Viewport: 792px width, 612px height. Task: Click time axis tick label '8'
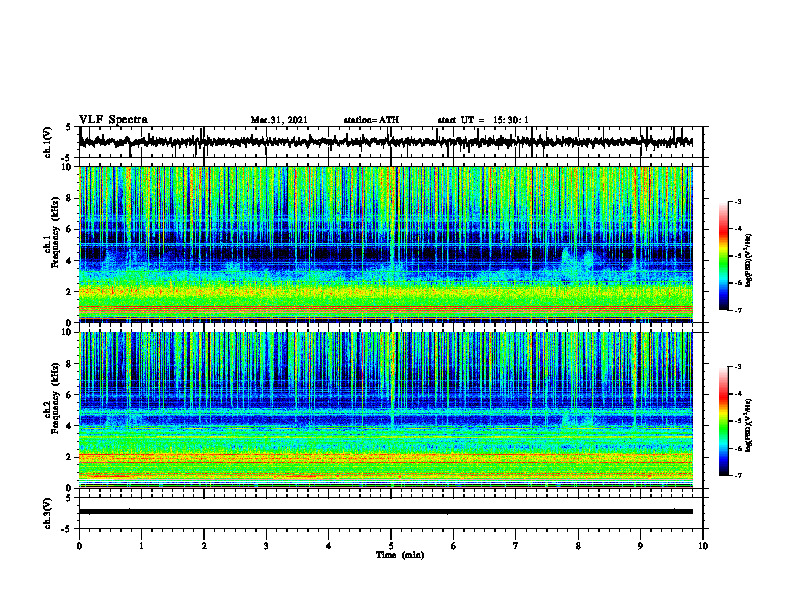(578, 546)
